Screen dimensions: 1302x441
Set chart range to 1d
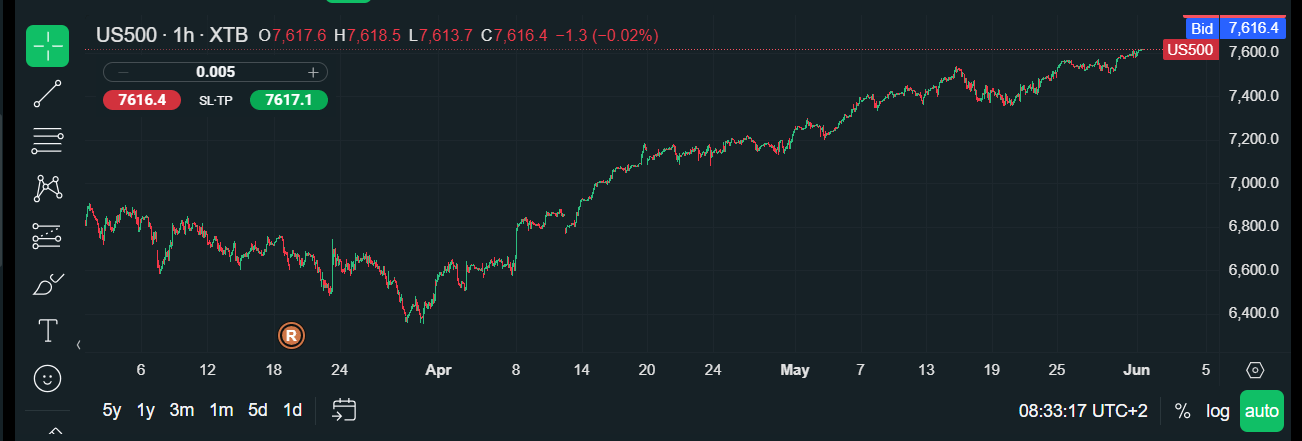(292, 410)
